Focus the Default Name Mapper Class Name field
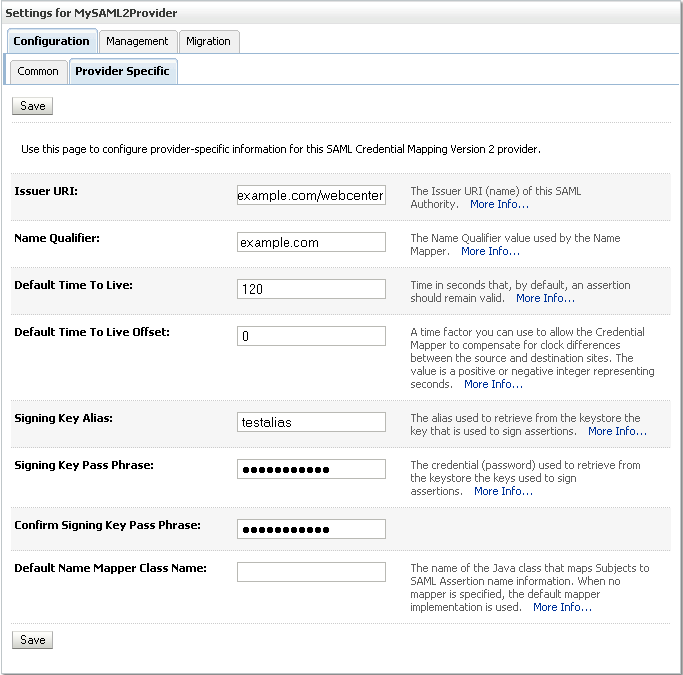 311,572
